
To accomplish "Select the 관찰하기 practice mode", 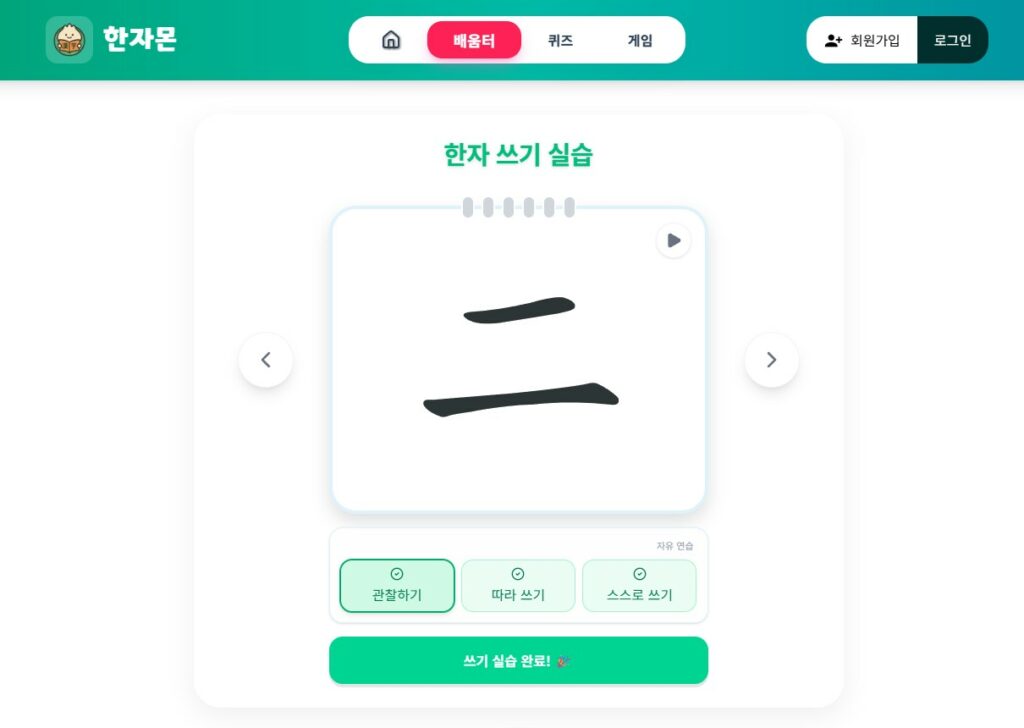I will coord(397,586).
